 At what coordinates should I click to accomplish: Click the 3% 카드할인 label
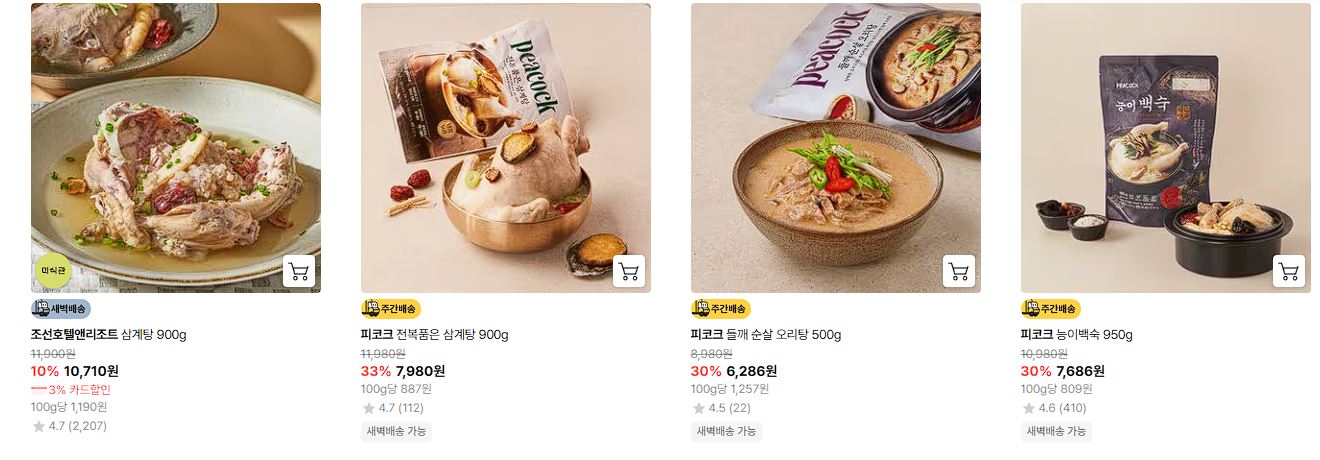[71, 390]
